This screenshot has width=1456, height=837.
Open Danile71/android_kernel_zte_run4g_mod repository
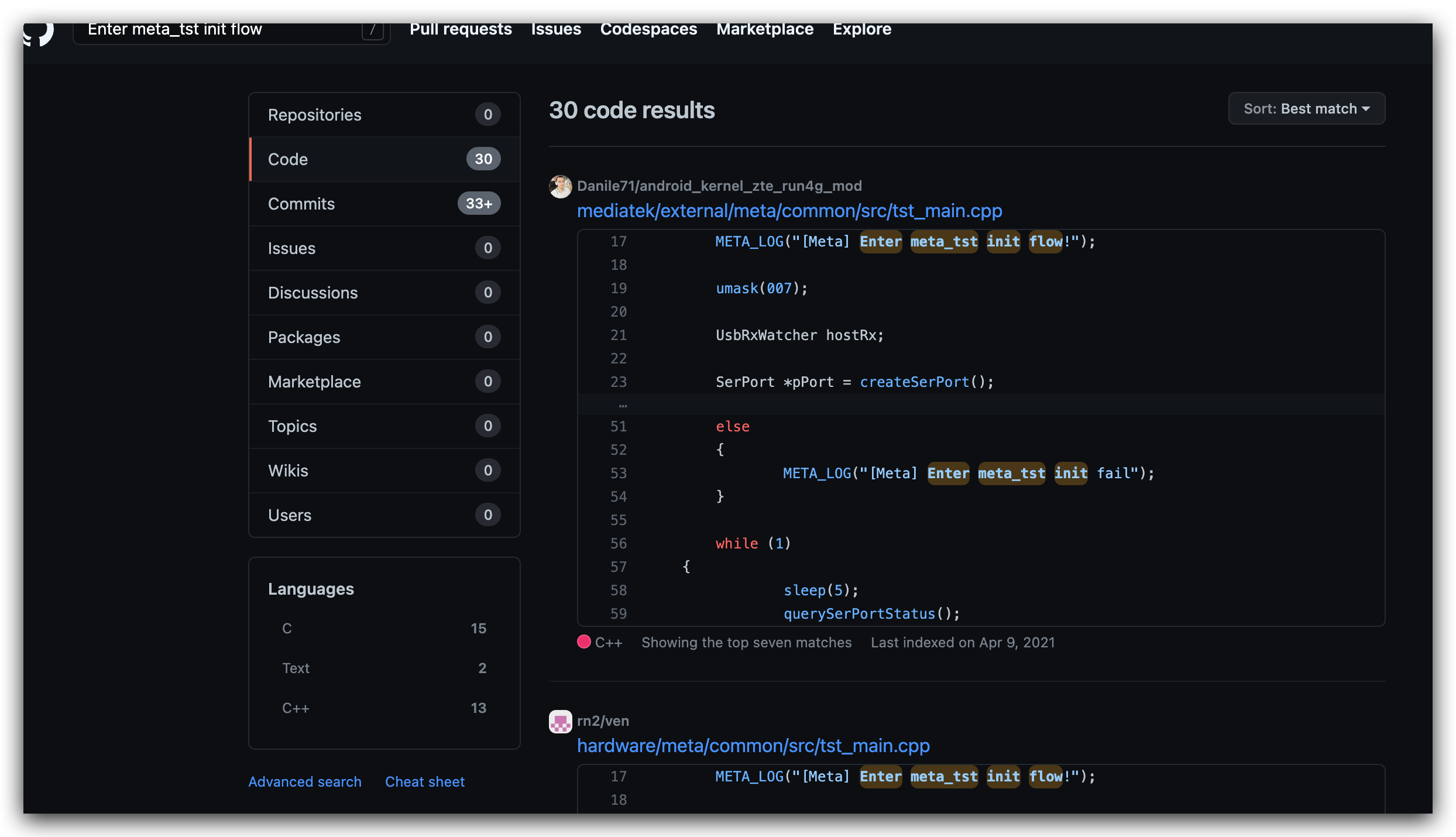tap(719, 186)
